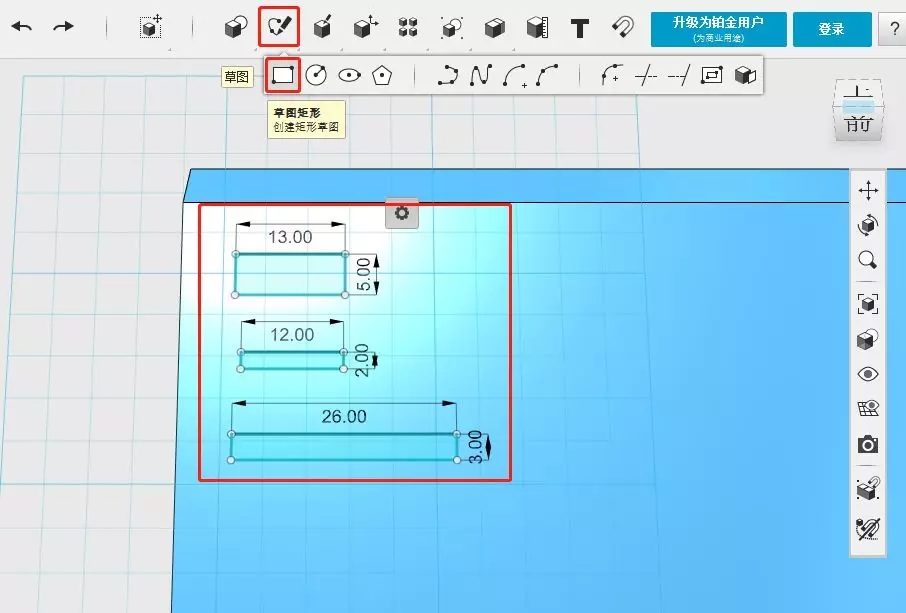The width and height of the screenshot is (906, 613).
Task: Click the 登录 login button
Action: click(x=831, y=29)
